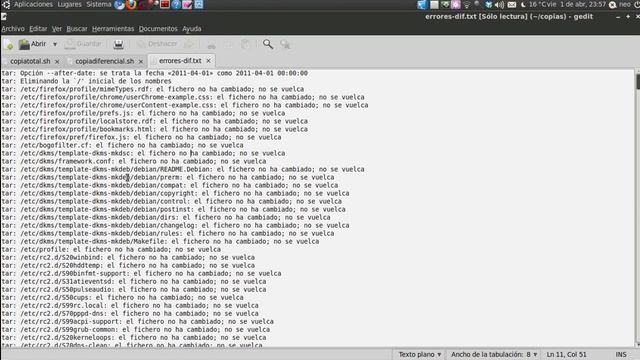Close the copiatotal.sh tab
The image size is (640, 360).
pyautogui.click(x=57, y=61)
